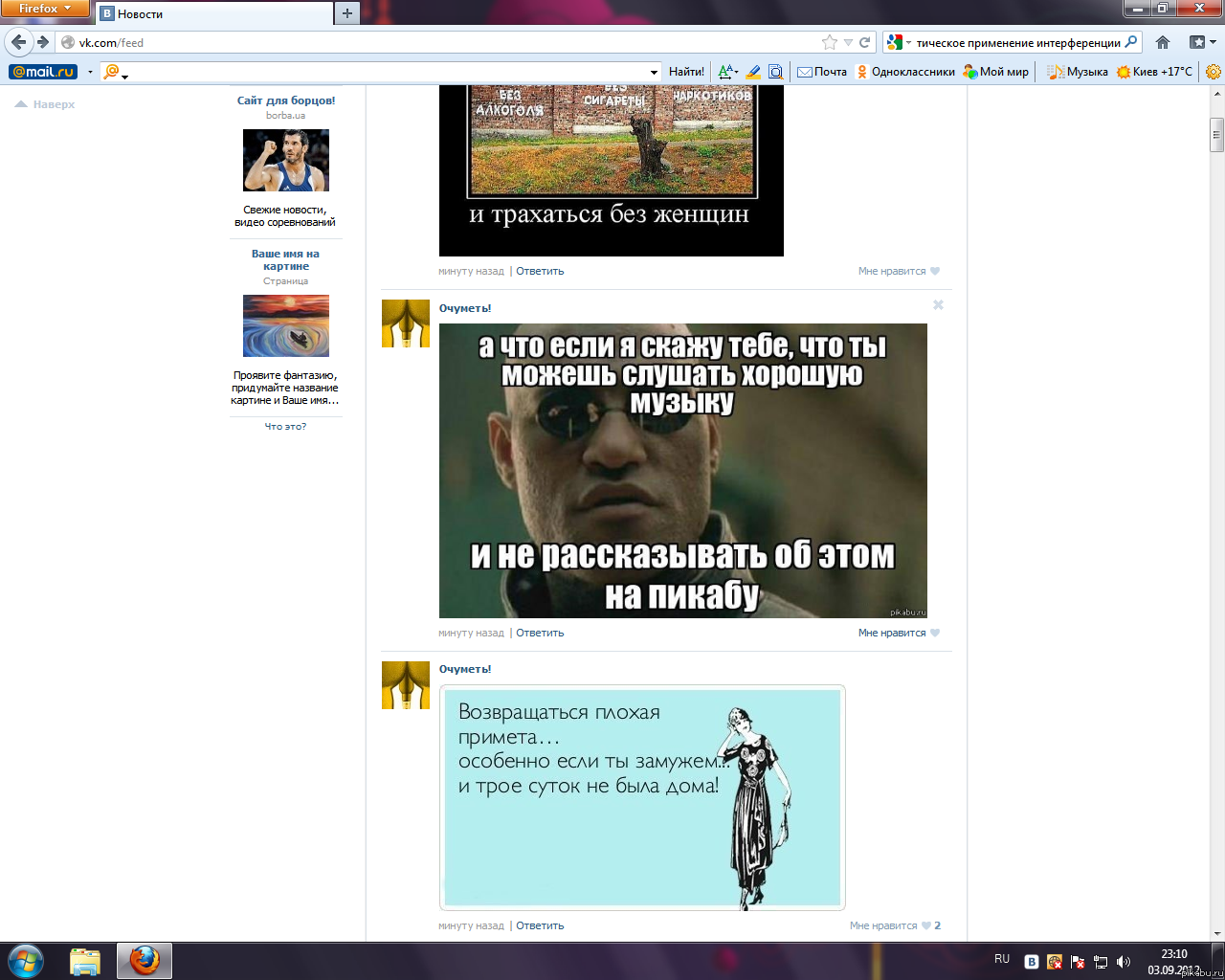1225x980 pixels.
Task: Open the Firefox home page icon
Action: click(1163, 42)
